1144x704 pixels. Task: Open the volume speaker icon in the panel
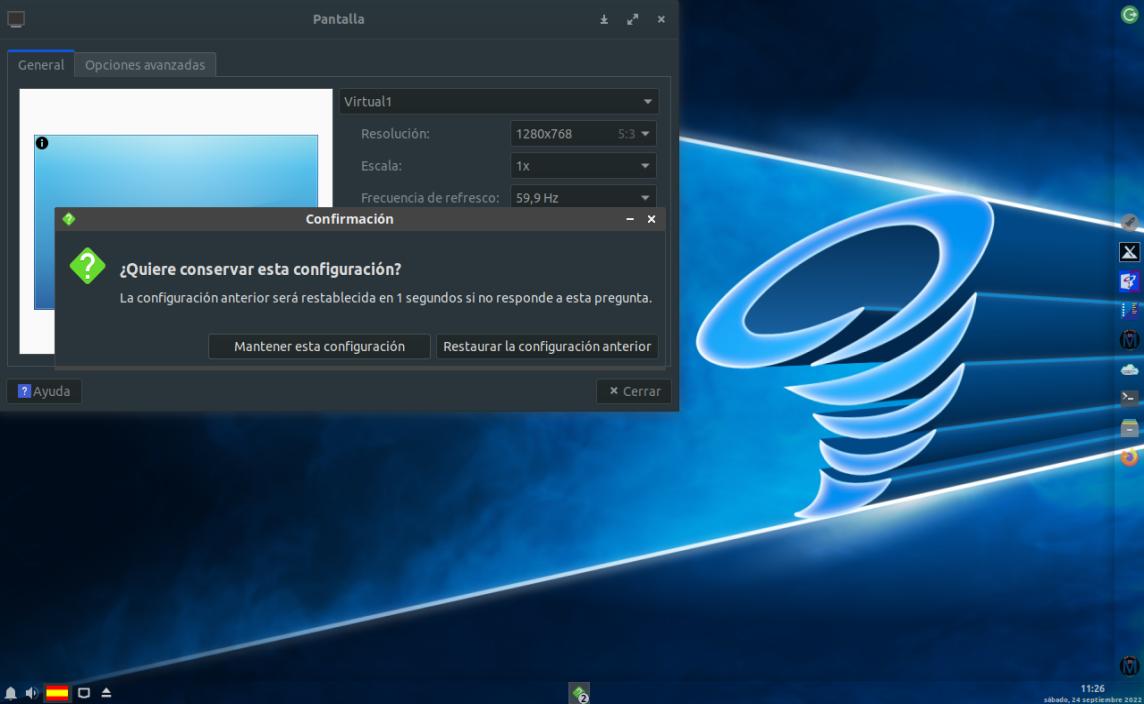[31, 693]
